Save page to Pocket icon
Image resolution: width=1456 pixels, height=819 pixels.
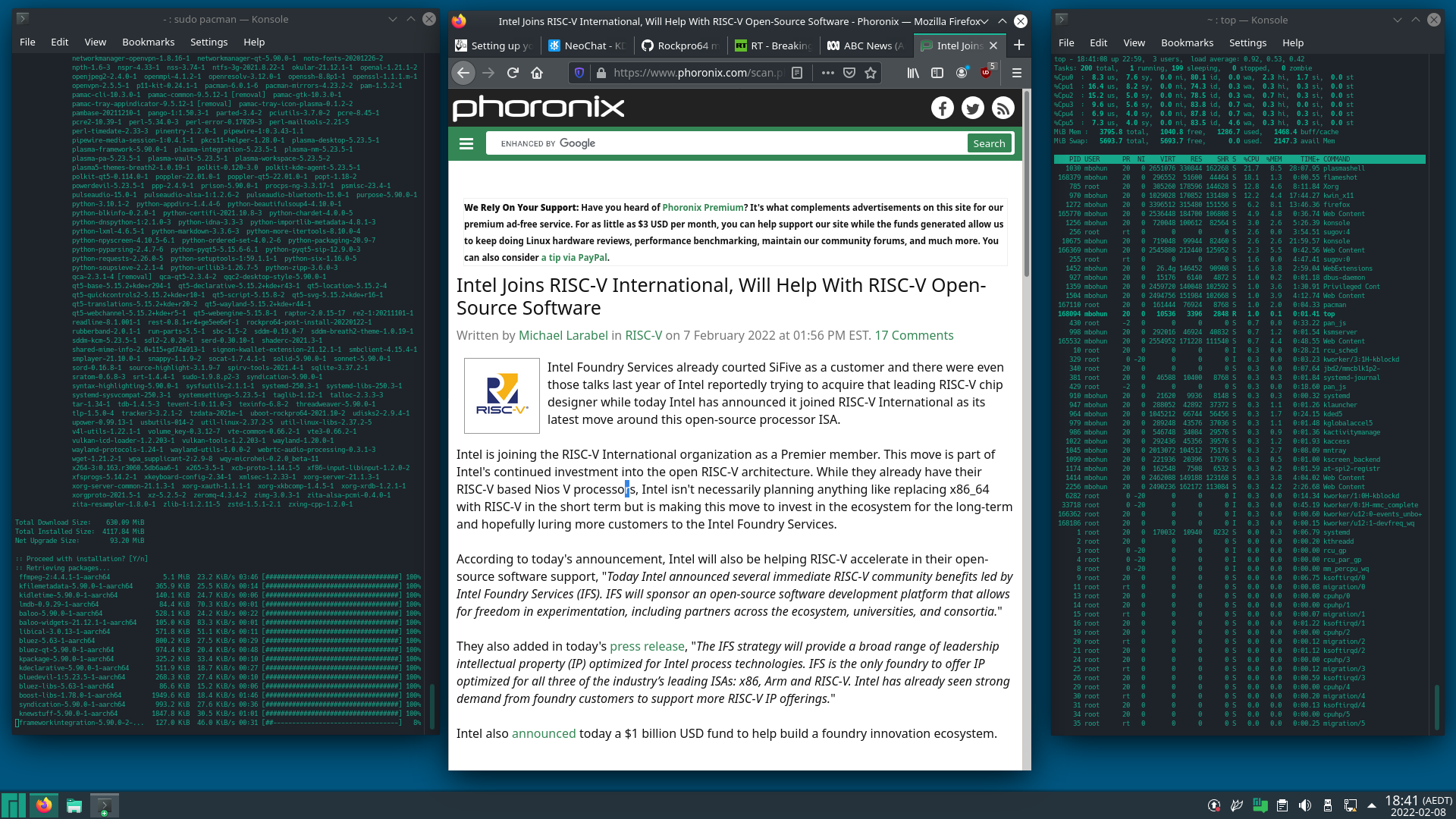coord(849,73)
